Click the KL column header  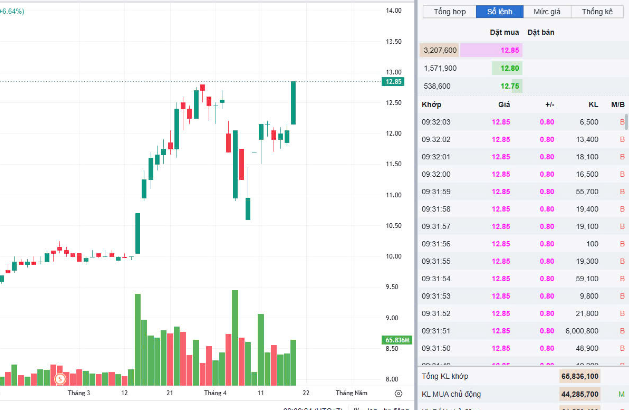[591, 103]
